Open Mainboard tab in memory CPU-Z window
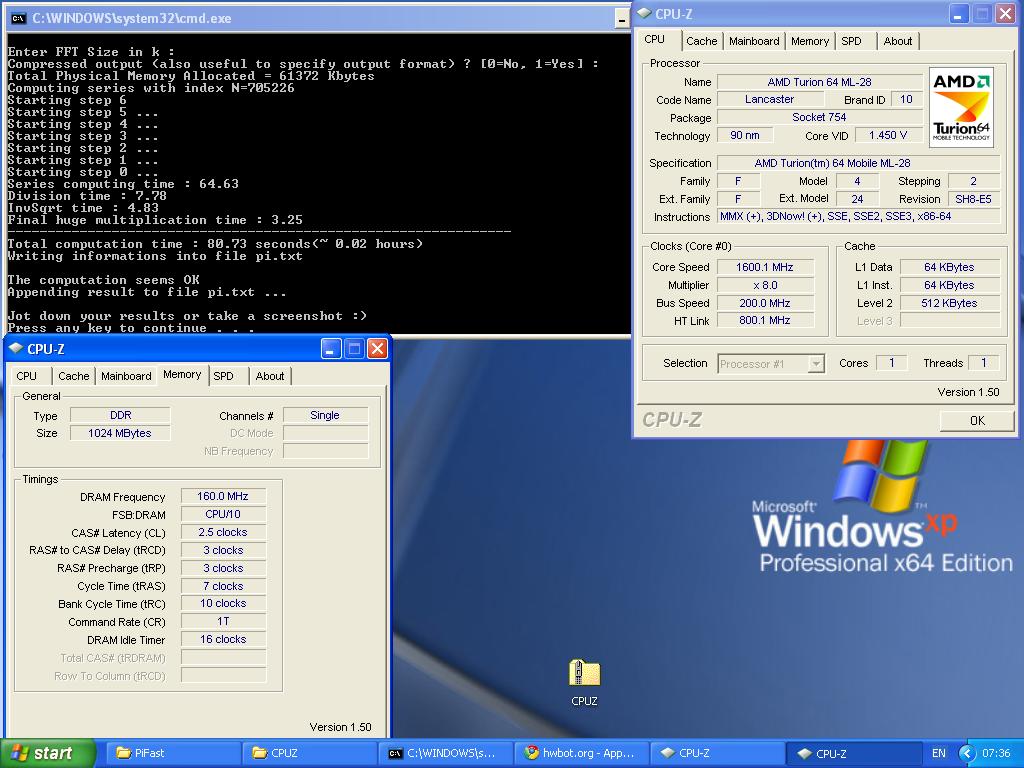The image size is (1024, 768). (126, 376)
